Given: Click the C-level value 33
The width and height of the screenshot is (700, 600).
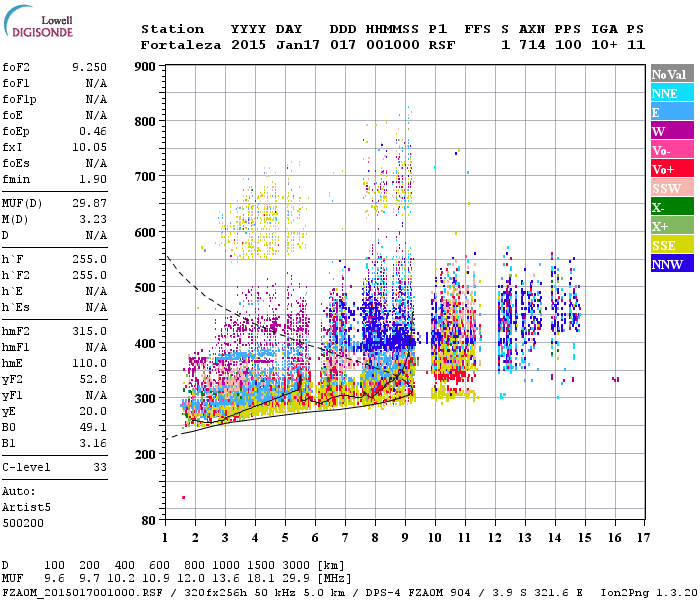Looking at the screenshot, I should tap(100, 467).
